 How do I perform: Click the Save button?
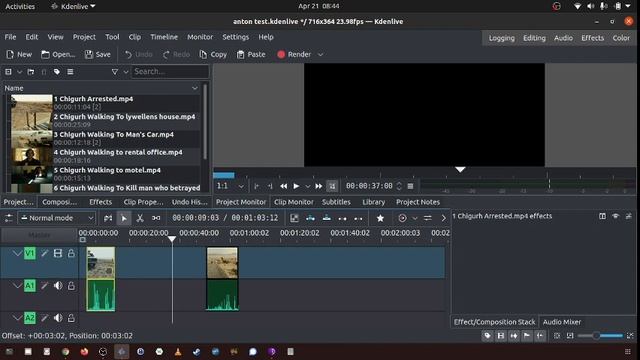click(98, 54)
